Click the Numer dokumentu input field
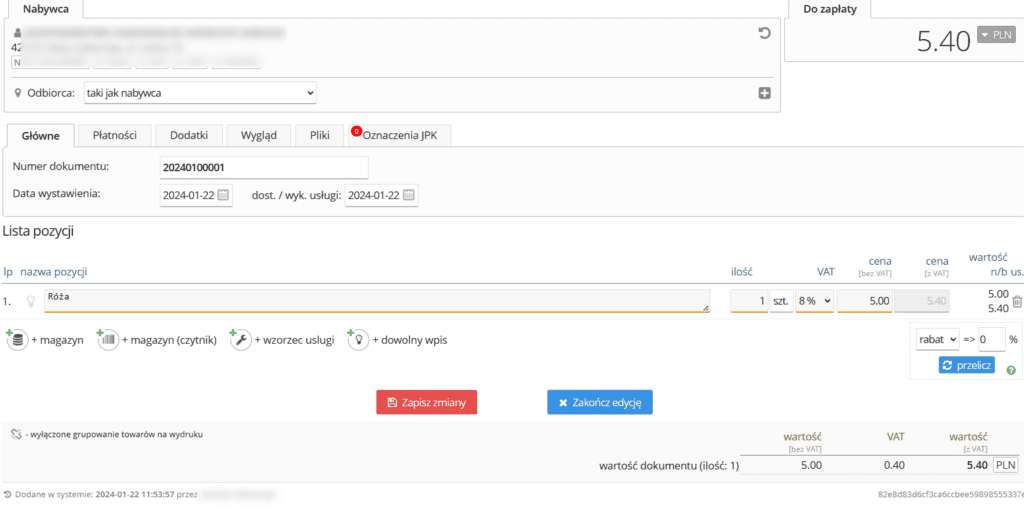 263,167
